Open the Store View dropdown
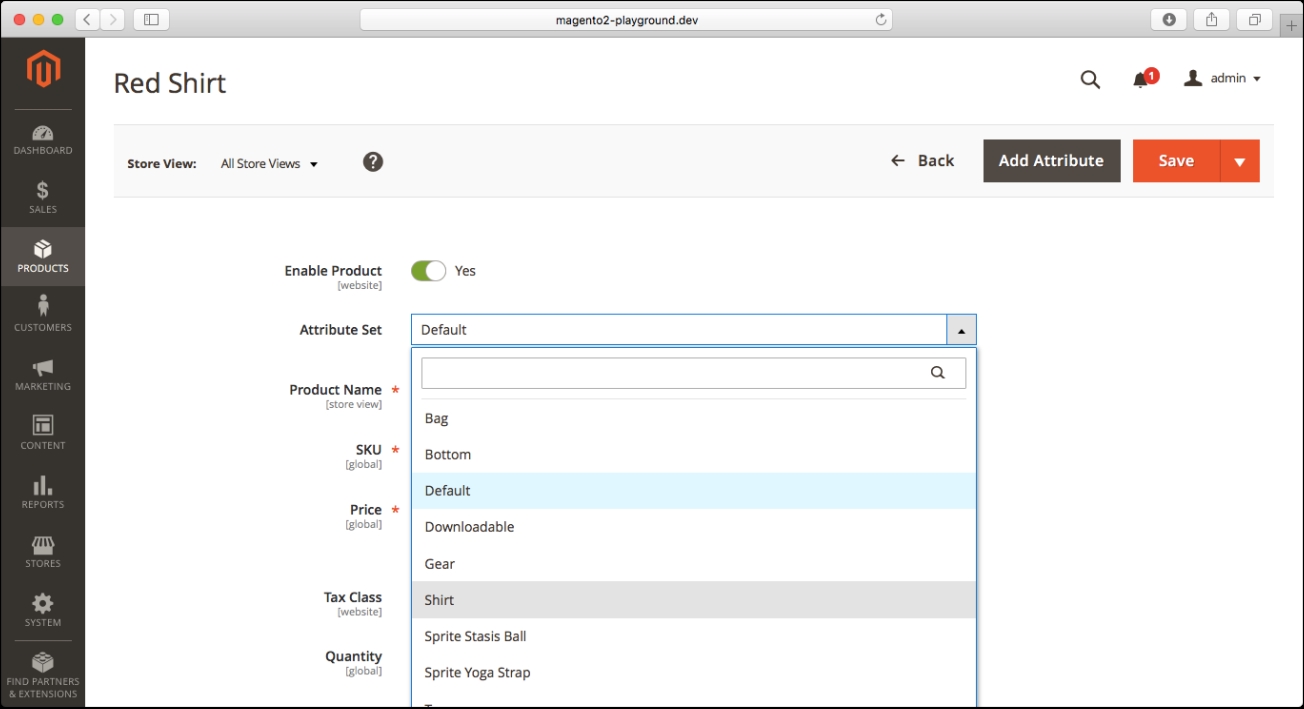 point(269,163)
